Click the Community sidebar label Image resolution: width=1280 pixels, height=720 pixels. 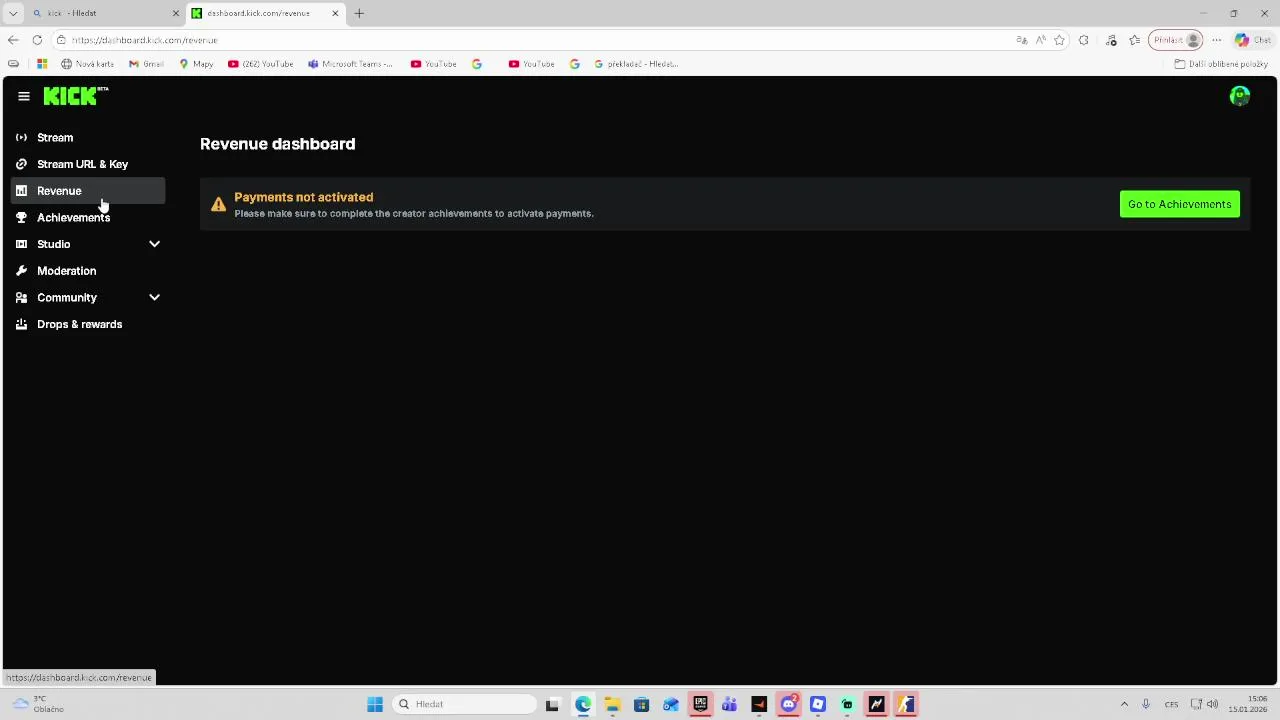click(67, 297)
